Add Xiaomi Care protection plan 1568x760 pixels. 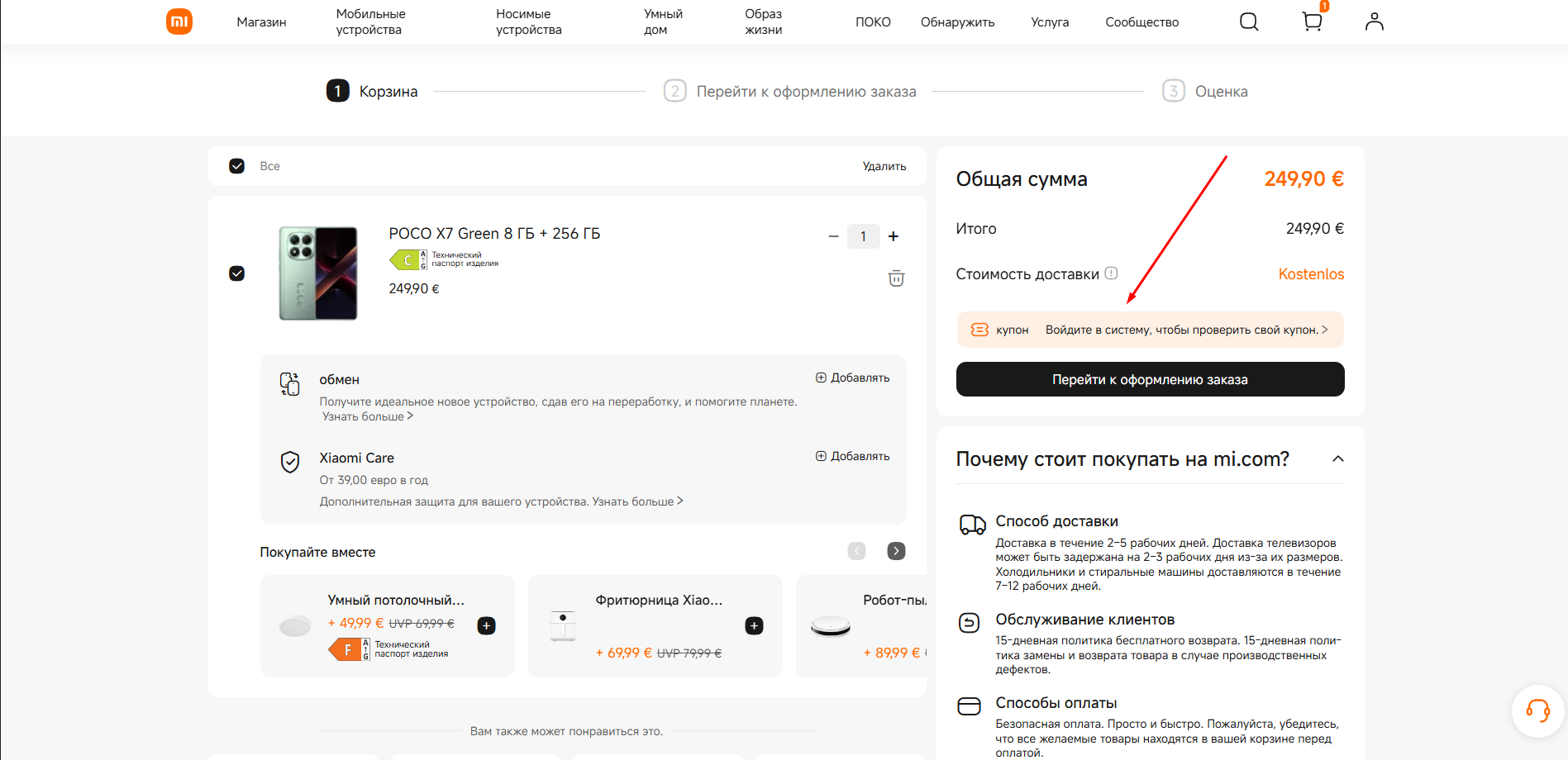pyautogui.click(x=852, y=456)
